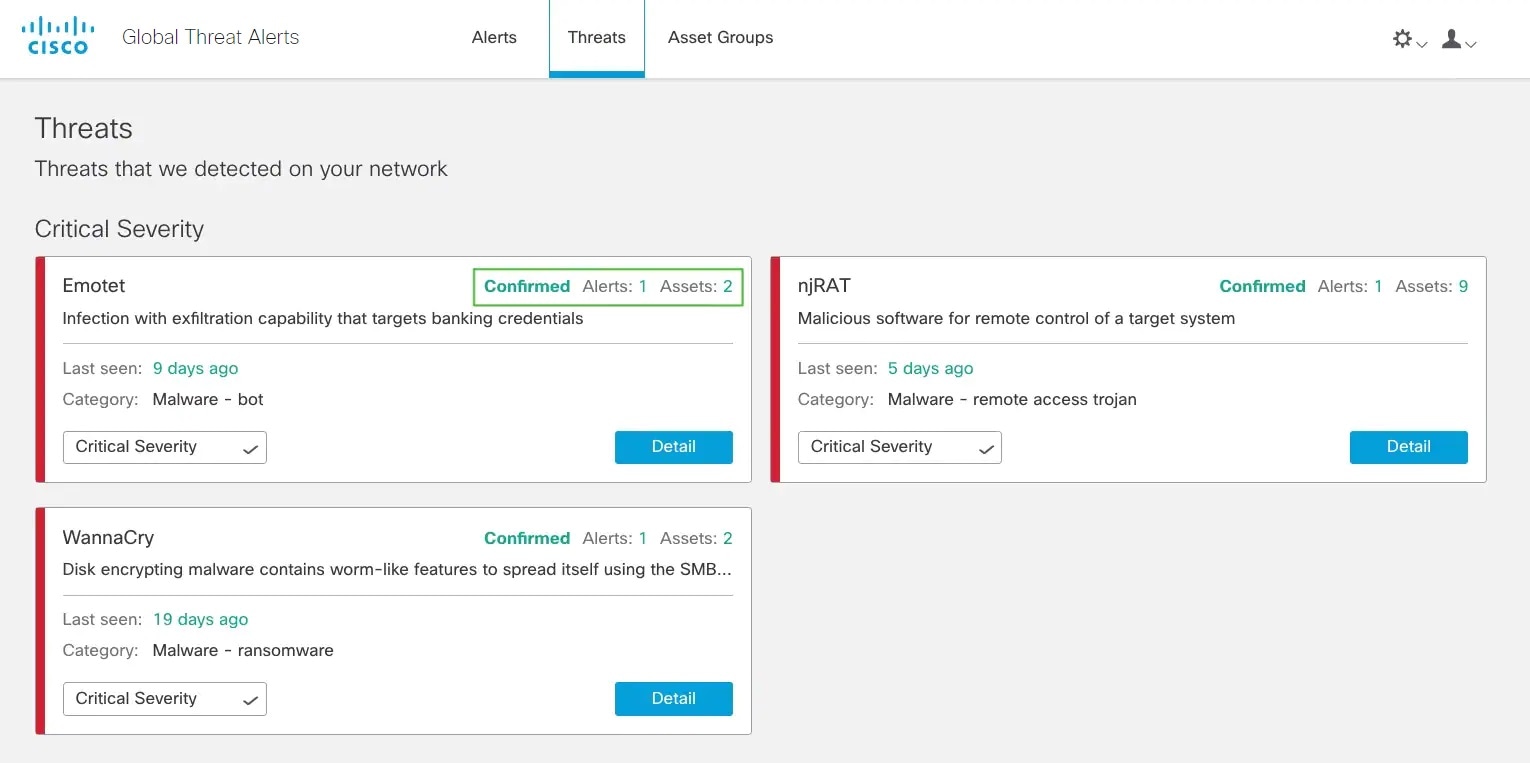The height and width of the screenshot is (763, 1530).
Task: Click WannaCry alerts count 1
Action: pos(642,538)
